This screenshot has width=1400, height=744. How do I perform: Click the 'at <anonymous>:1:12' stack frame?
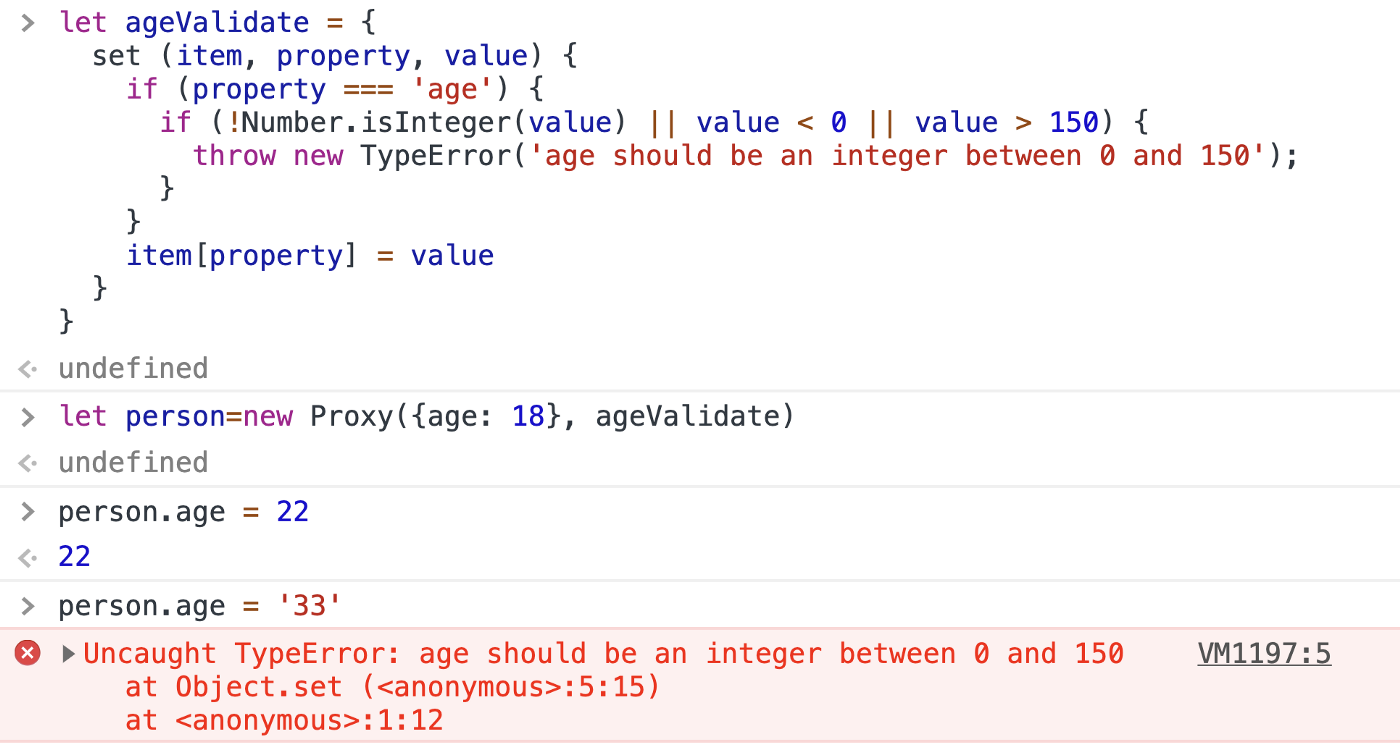click(284, 720)
